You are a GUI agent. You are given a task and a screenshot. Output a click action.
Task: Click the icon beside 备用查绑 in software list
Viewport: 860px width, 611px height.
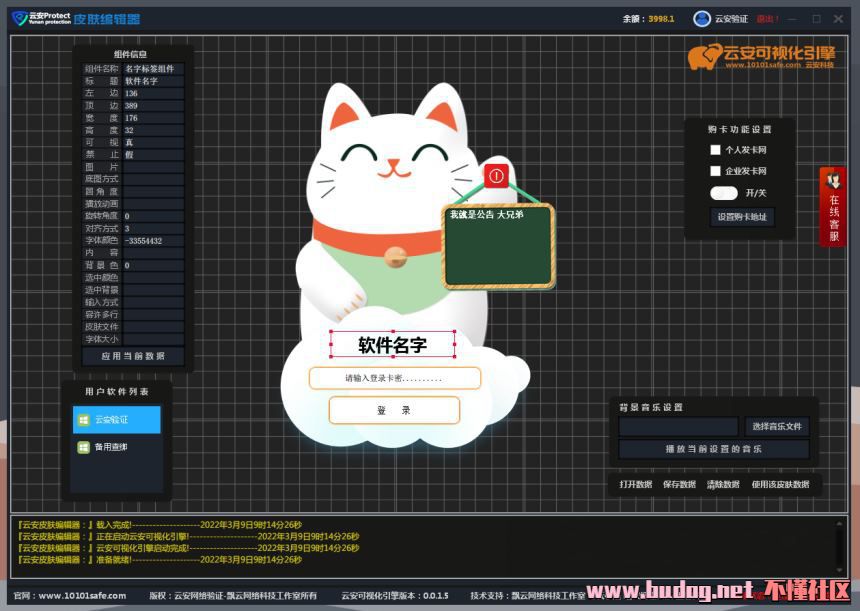coord(83,447)
